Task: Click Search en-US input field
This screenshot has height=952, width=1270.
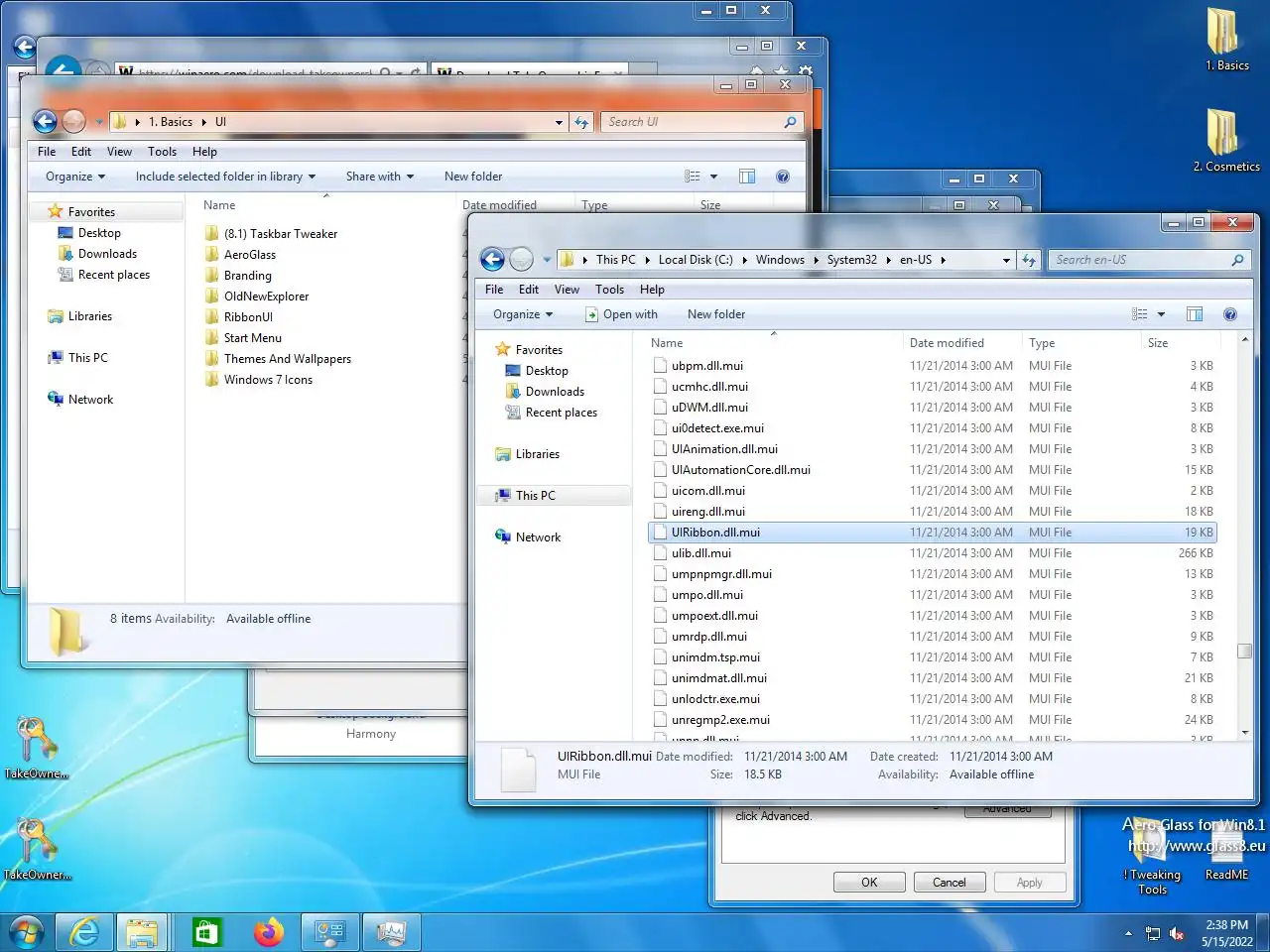Action: [1141, 260]
